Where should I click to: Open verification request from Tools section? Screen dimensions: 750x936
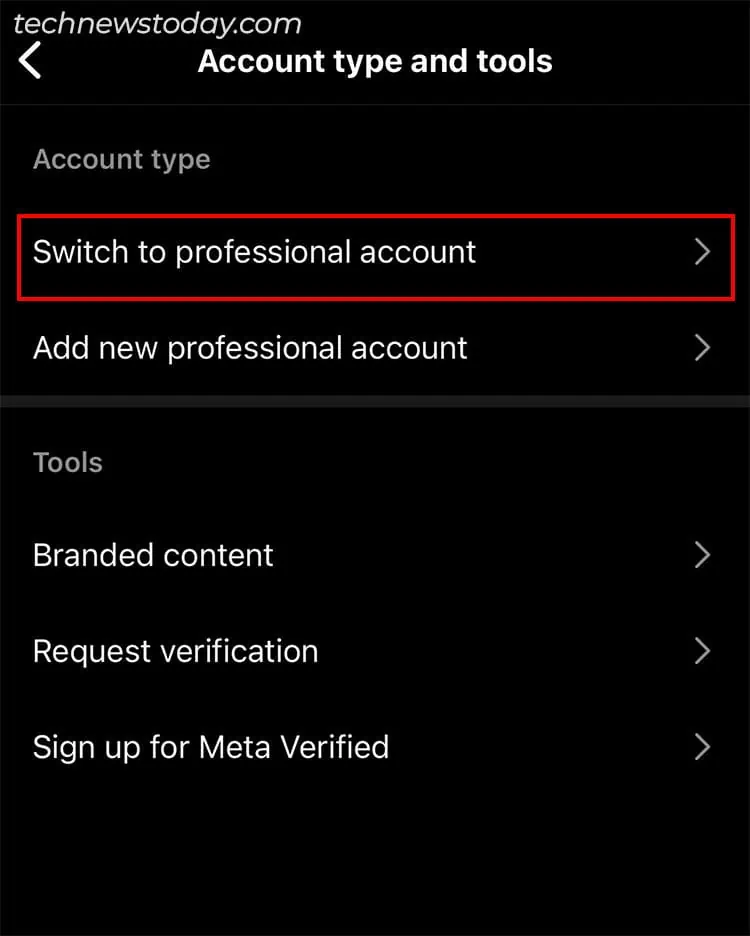[174, 651]
